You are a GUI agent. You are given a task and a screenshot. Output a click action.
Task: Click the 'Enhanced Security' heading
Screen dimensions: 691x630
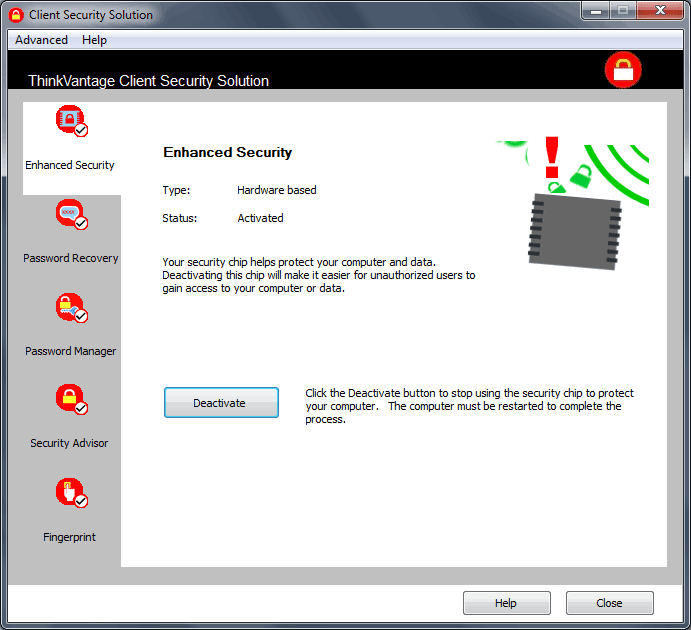click(x=227, y=152)
